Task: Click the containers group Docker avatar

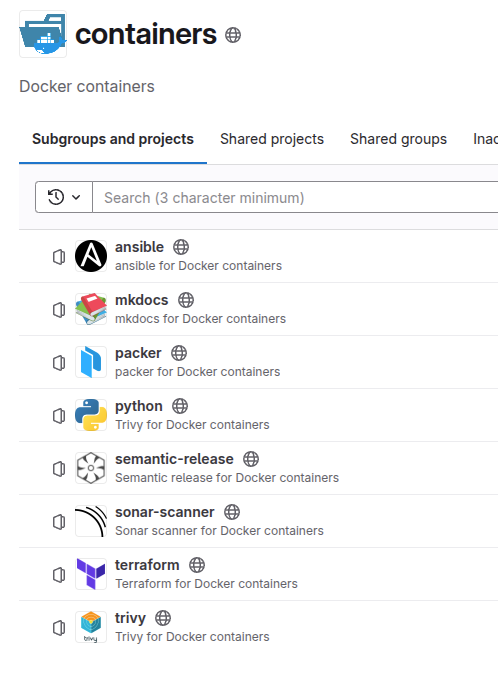Action: [43, 34]
